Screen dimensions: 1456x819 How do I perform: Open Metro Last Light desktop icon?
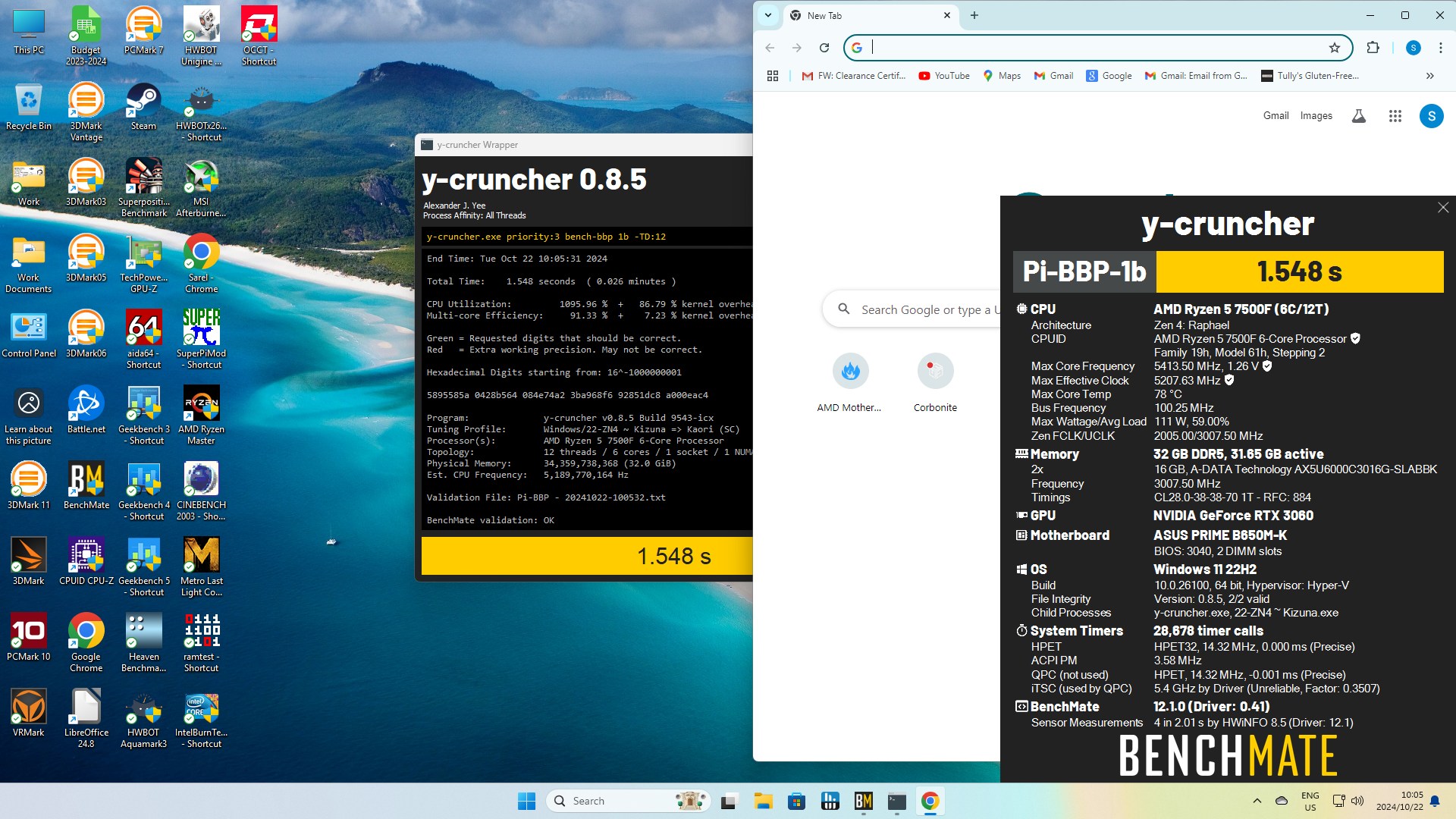click(x=201, y=566)
